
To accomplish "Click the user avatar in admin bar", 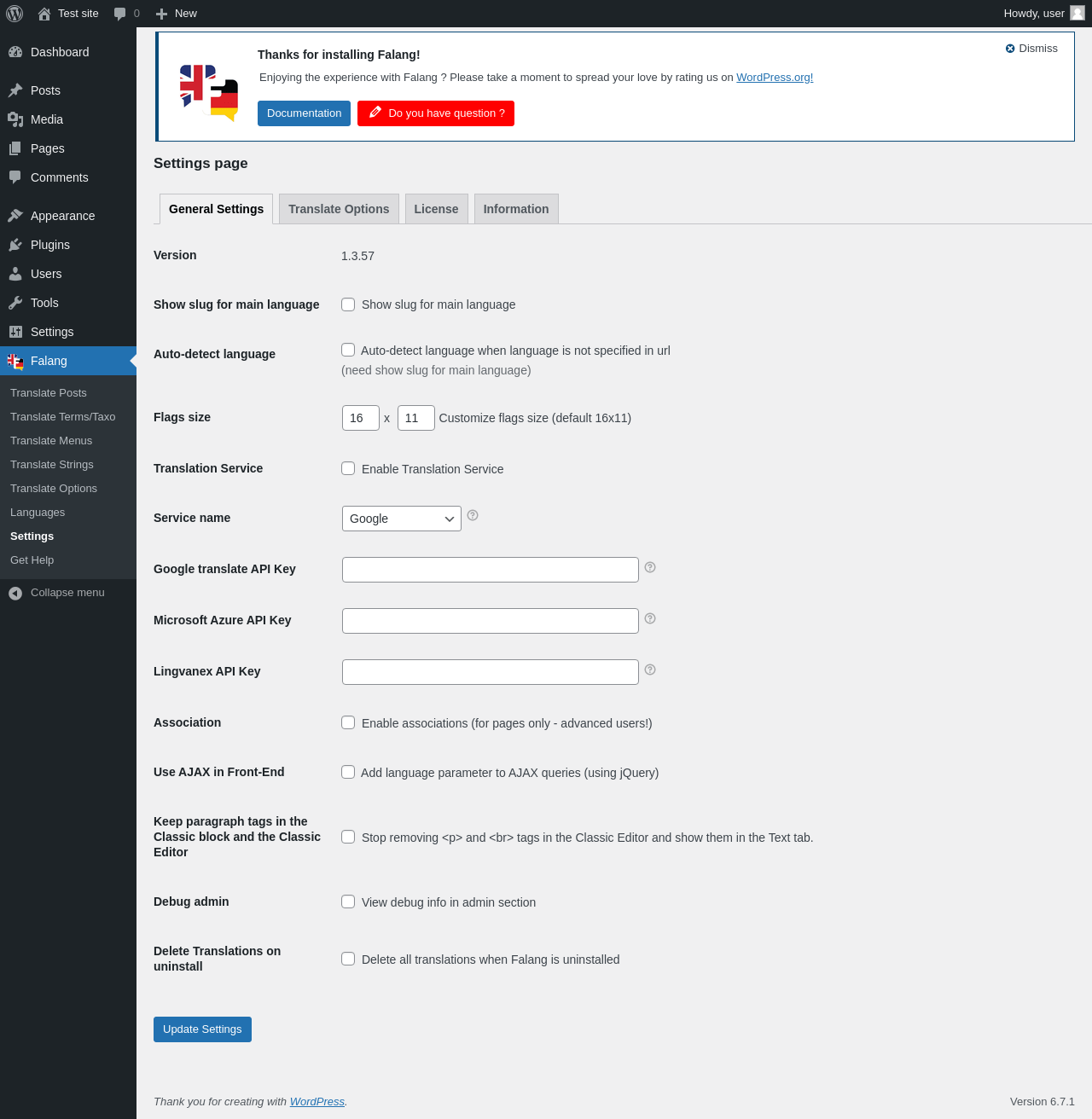I will (x=1077, y=13).
